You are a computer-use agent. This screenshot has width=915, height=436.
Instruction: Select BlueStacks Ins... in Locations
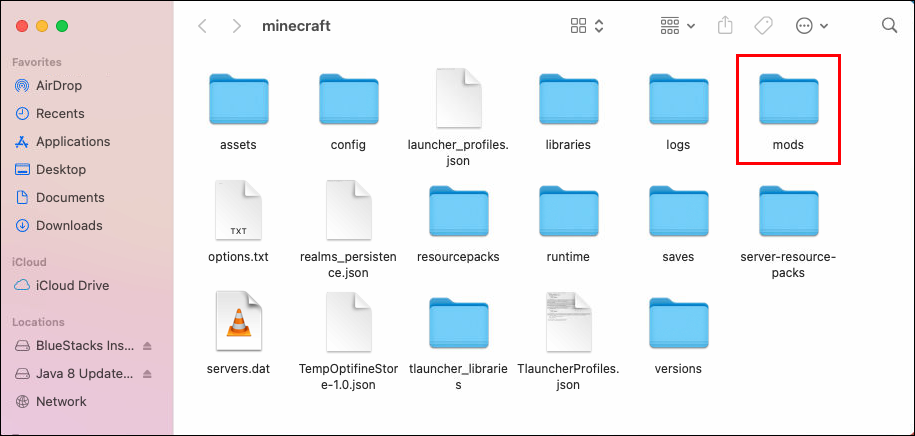85,346
